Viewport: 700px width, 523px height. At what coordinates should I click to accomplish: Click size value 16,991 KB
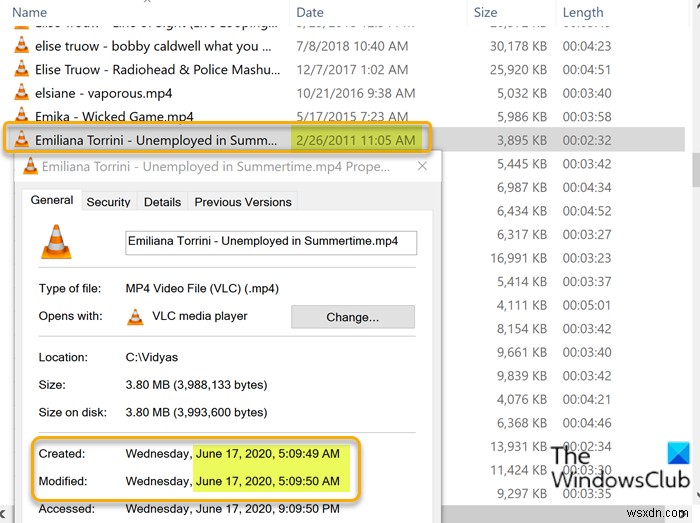tap(518, 258)
